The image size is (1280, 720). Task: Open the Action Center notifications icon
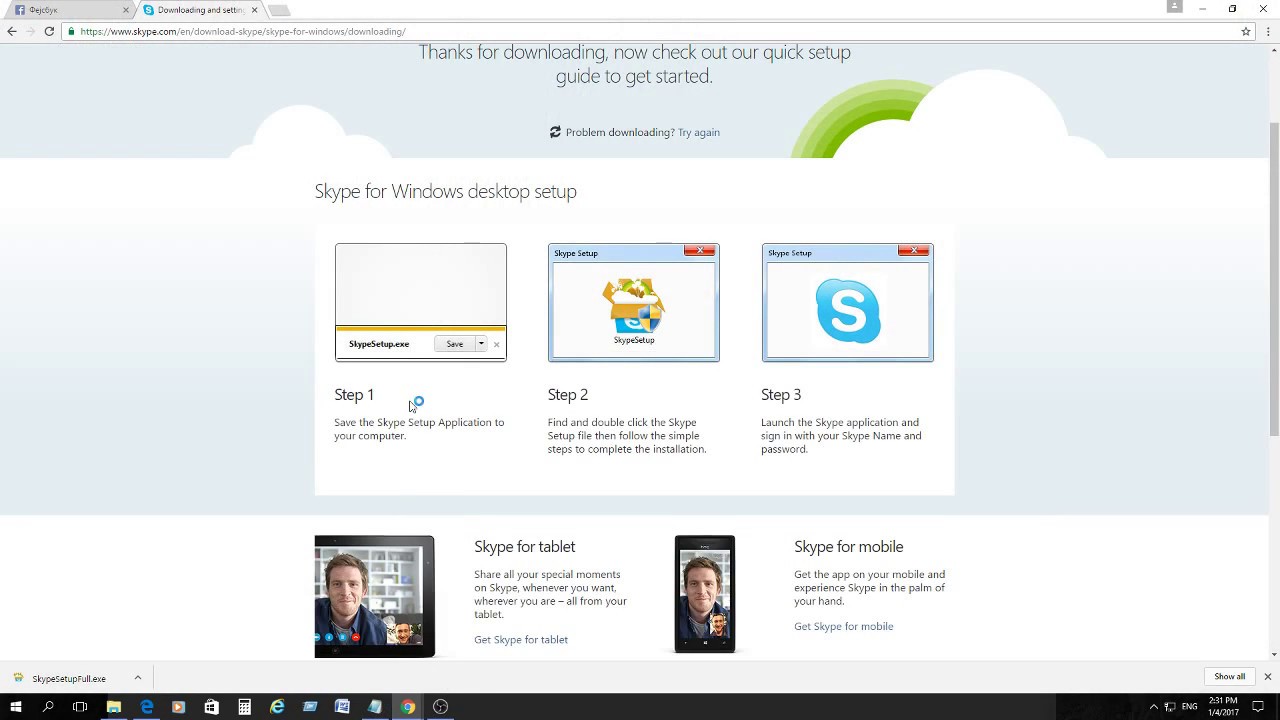pos(1258,707)
